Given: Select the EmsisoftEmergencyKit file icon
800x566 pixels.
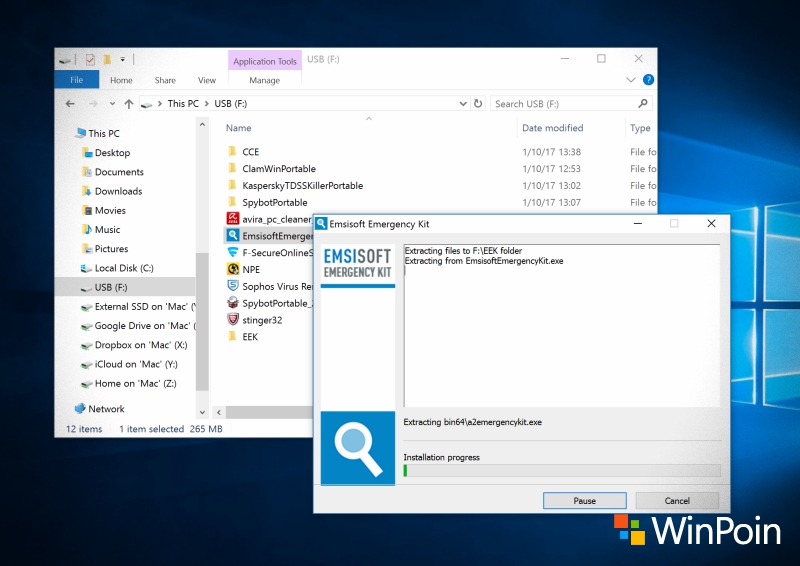Looking at the screenshot, I should pos(233,235).
